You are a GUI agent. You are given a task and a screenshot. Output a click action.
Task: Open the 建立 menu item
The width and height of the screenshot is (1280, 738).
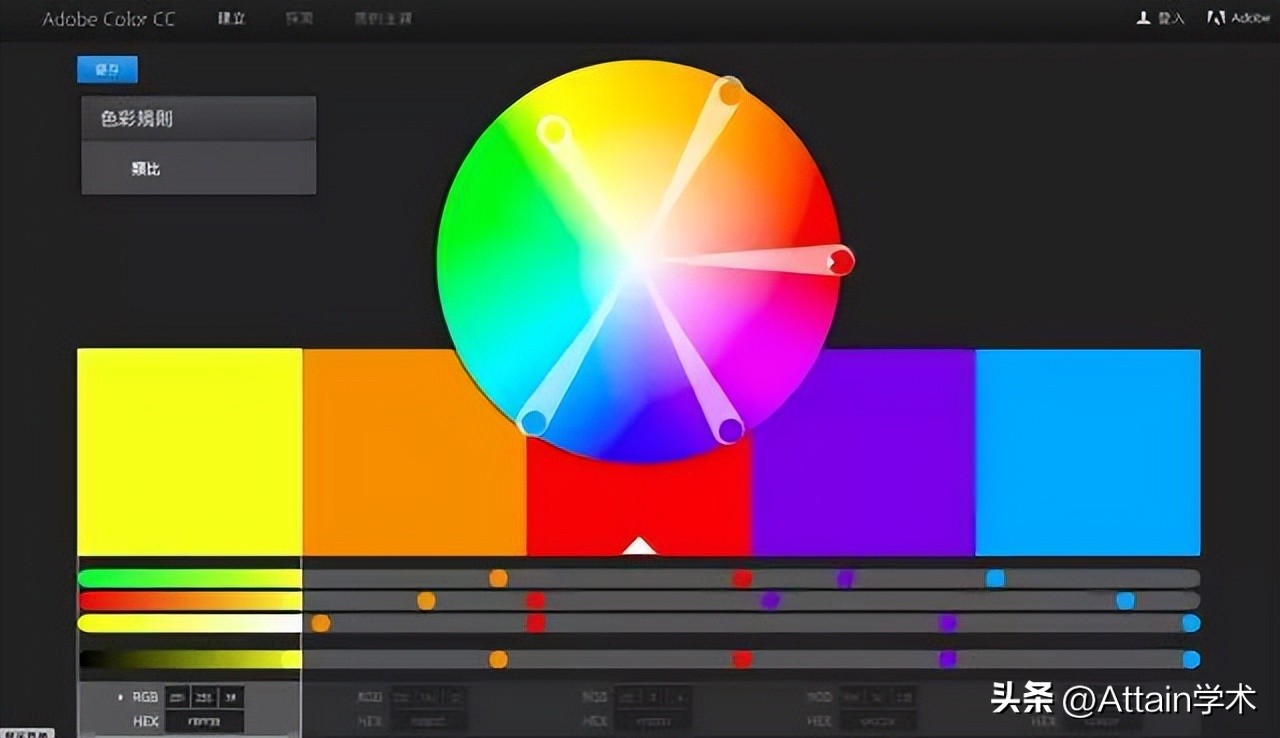(231, 19)
